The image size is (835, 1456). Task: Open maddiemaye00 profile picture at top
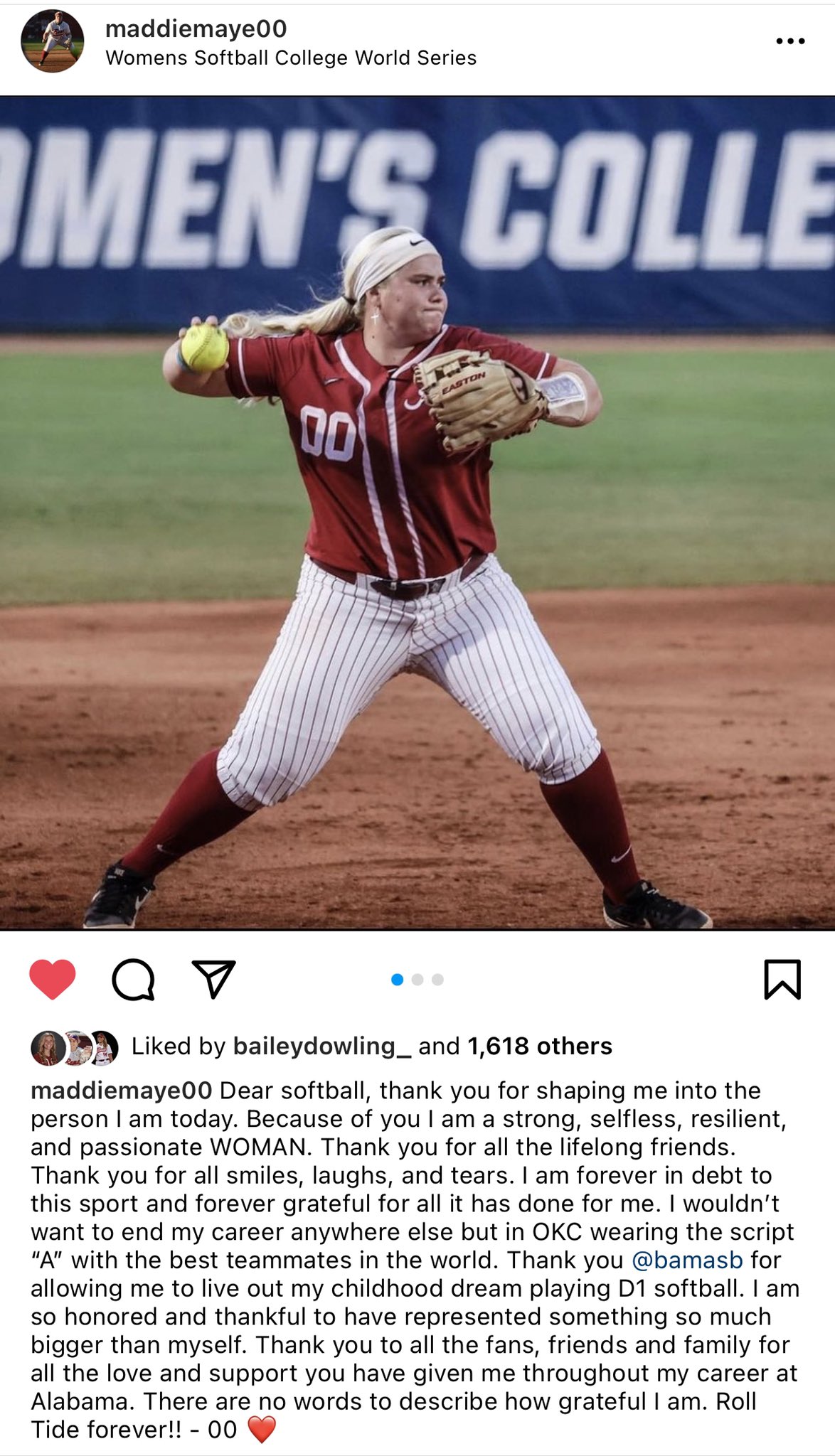pos(53,41)
